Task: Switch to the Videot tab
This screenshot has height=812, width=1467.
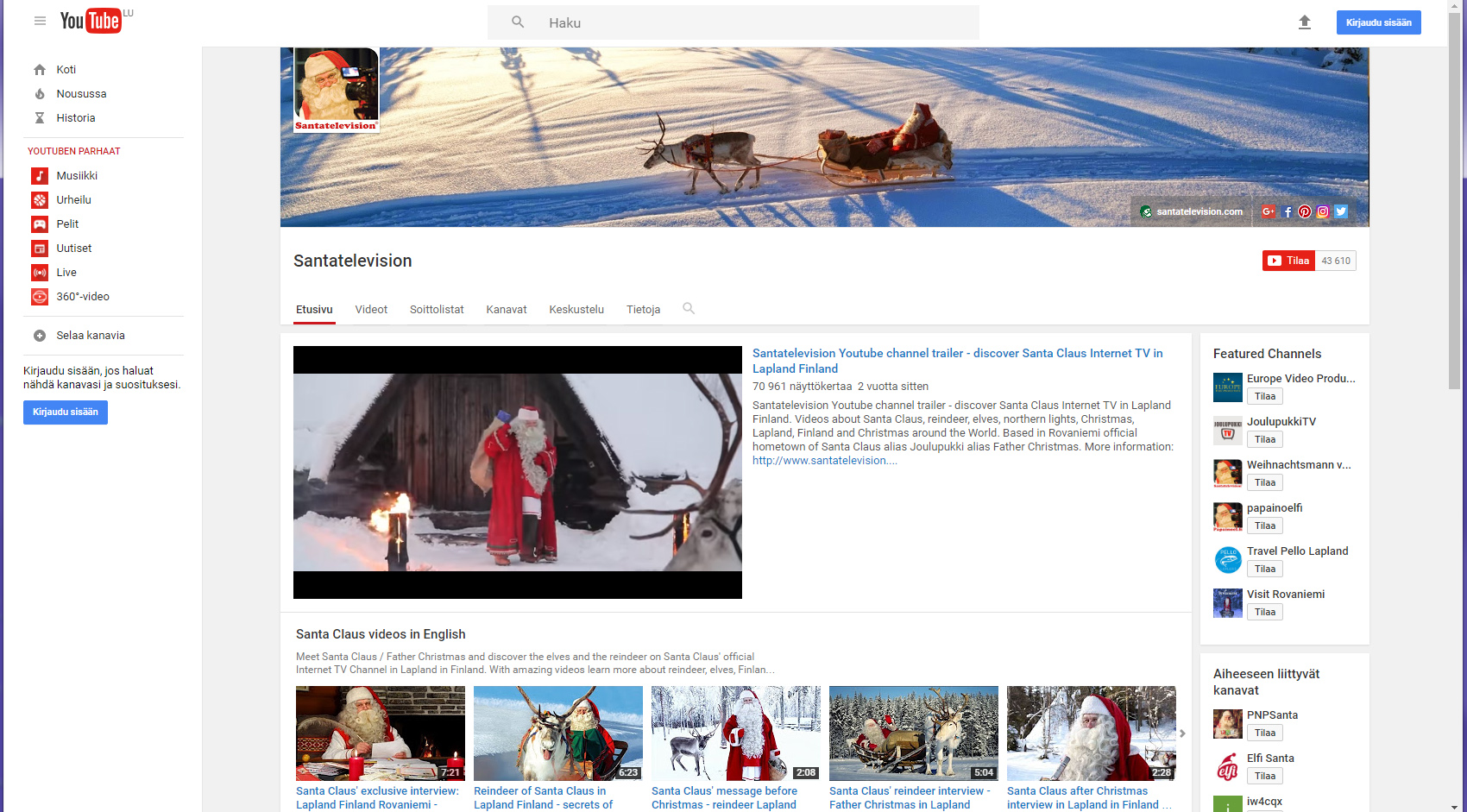Action: click(x=371, y=310)
